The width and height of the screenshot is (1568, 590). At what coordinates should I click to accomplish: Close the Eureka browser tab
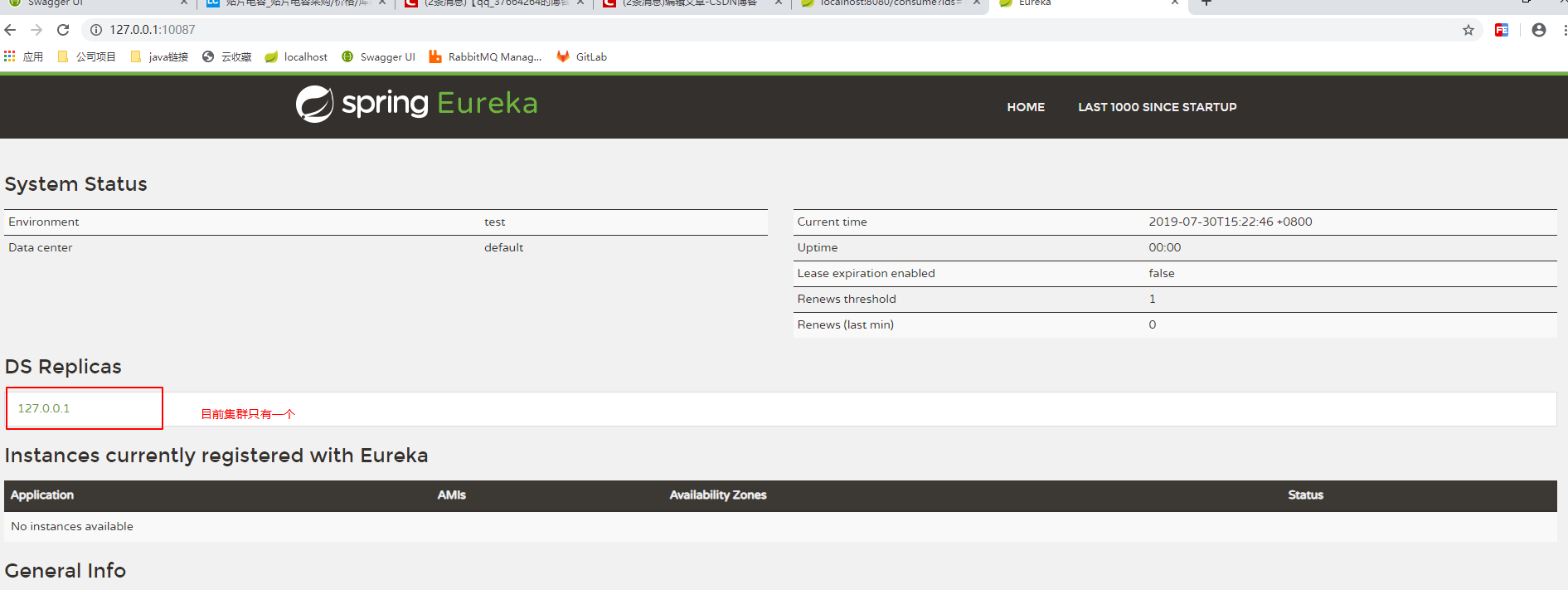point(1175,2)
